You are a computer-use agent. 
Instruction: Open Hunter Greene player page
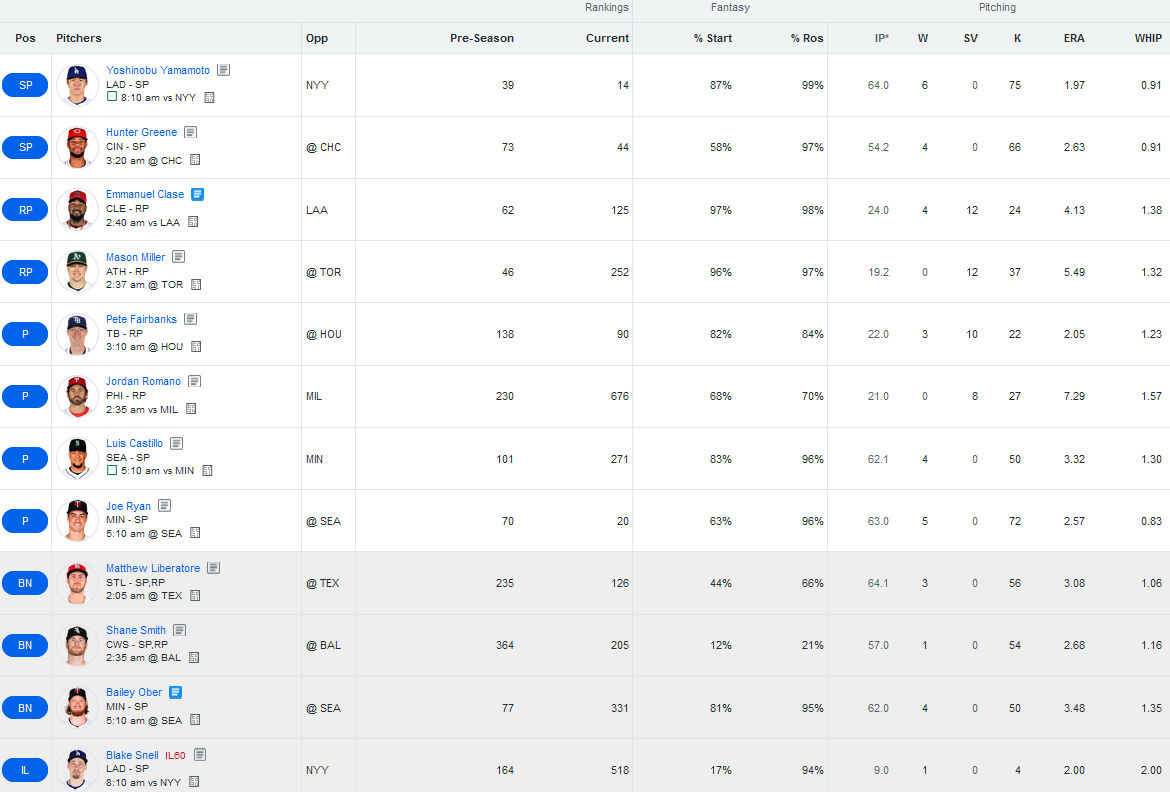point(141,132)
